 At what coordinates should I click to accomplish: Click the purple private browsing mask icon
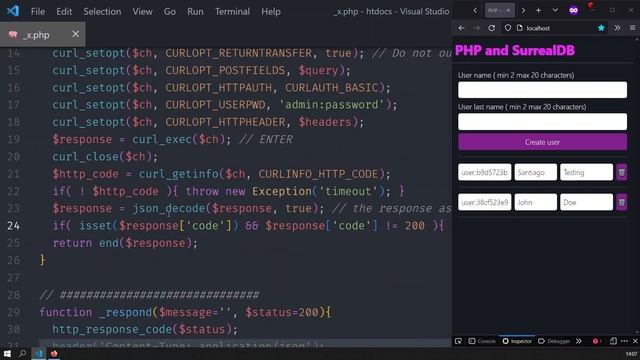click(x=573, y=11)
